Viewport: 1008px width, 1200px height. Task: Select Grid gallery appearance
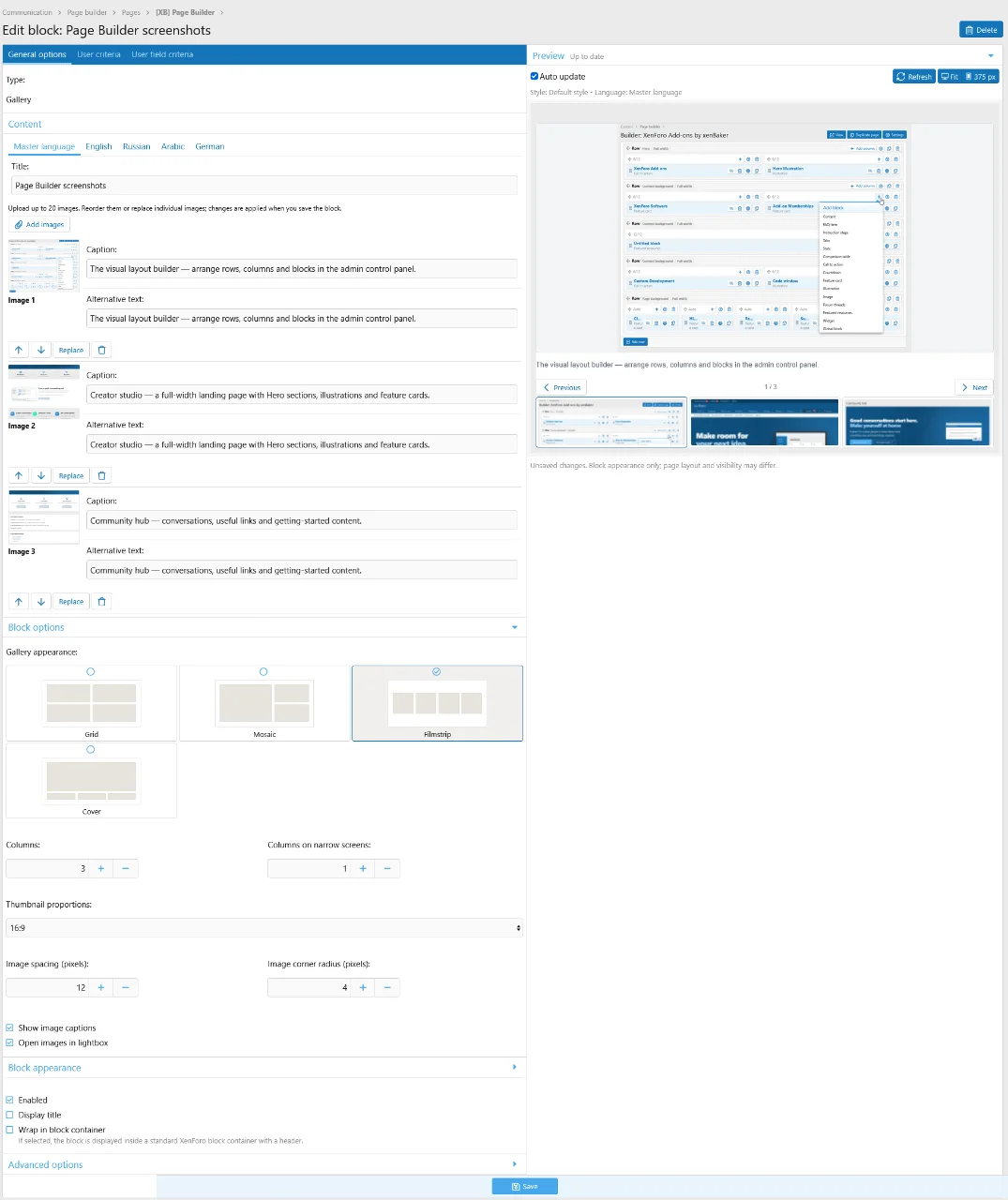pyautogui.click(x=91, y=703)
